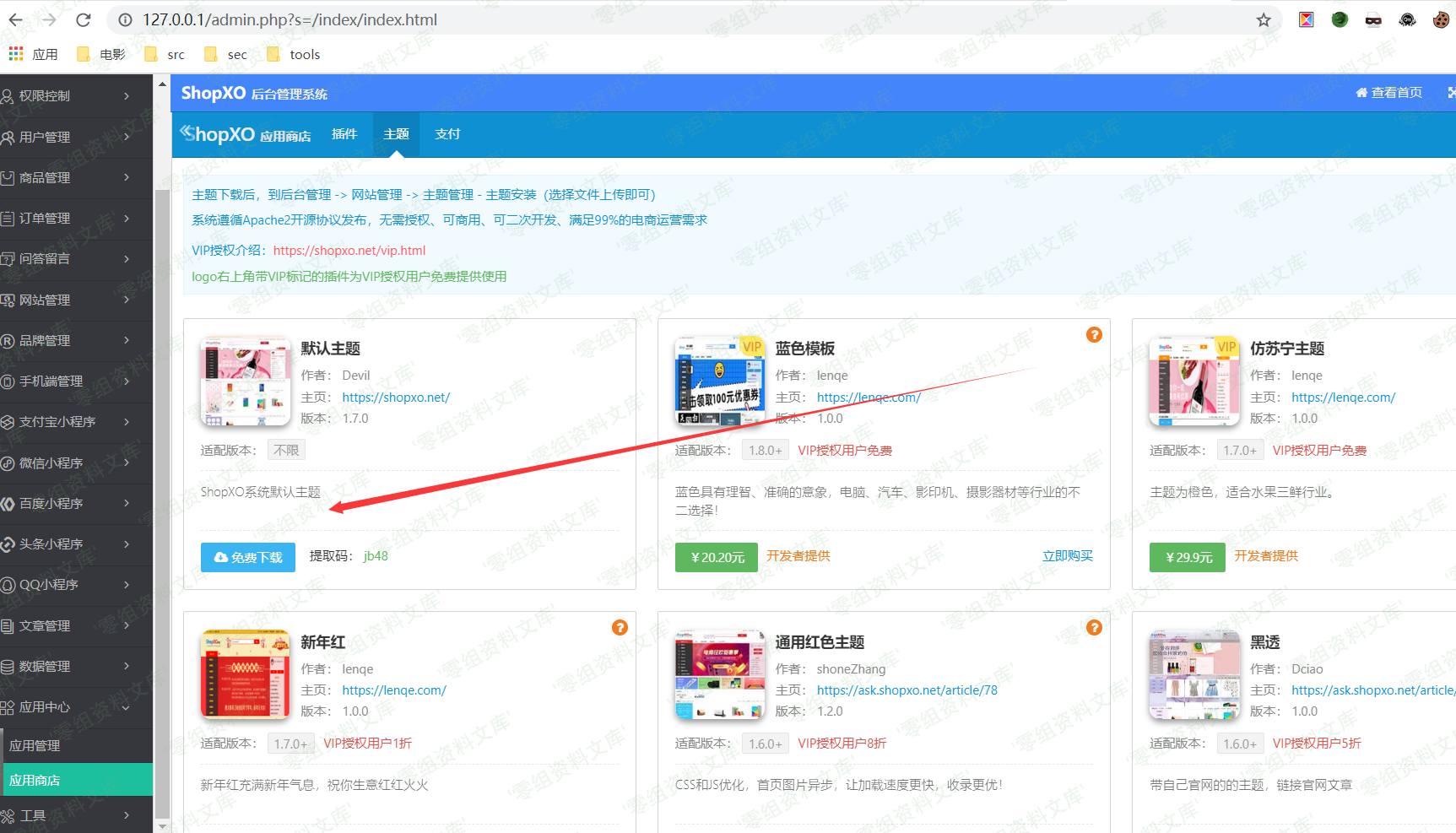
Task: Click the 默认主题 preview thumbnail
Action: pyautogui.click(x=246, y=381)
